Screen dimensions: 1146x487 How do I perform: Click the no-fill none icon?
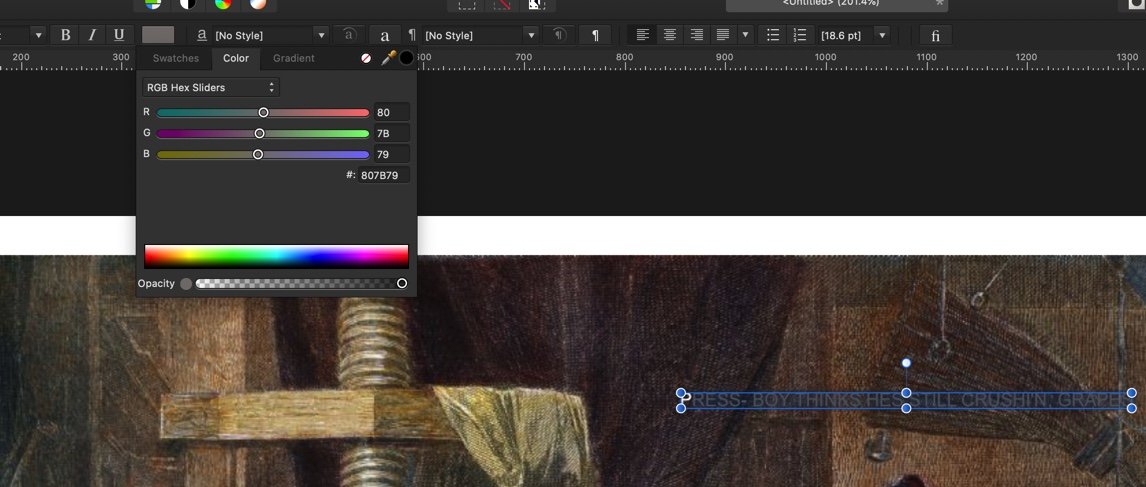[366, 58]
